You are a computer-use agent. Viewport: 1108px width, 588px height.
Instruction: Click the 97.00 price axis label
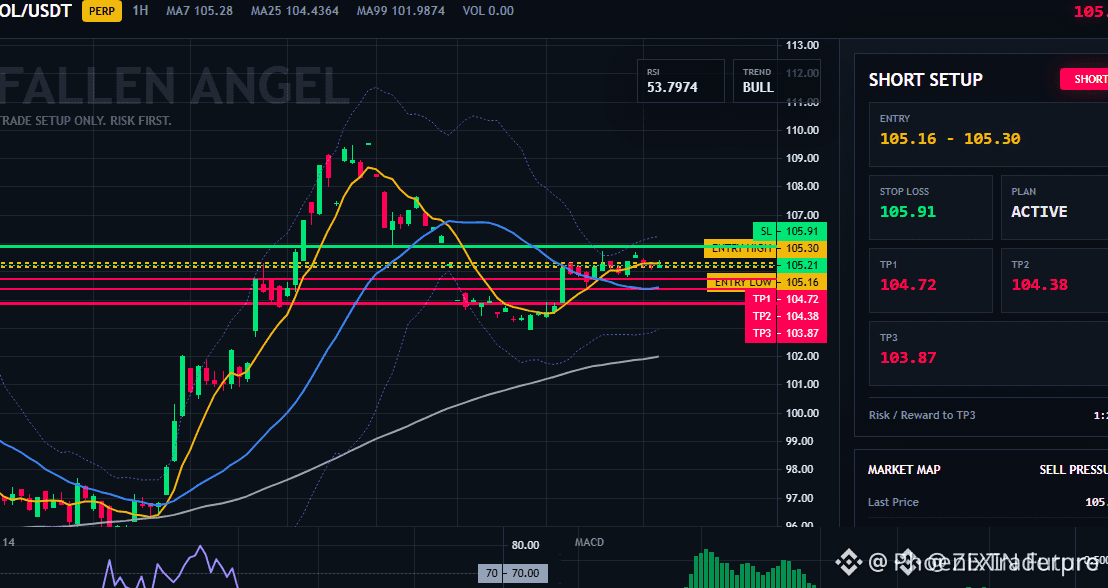(802, 498)
